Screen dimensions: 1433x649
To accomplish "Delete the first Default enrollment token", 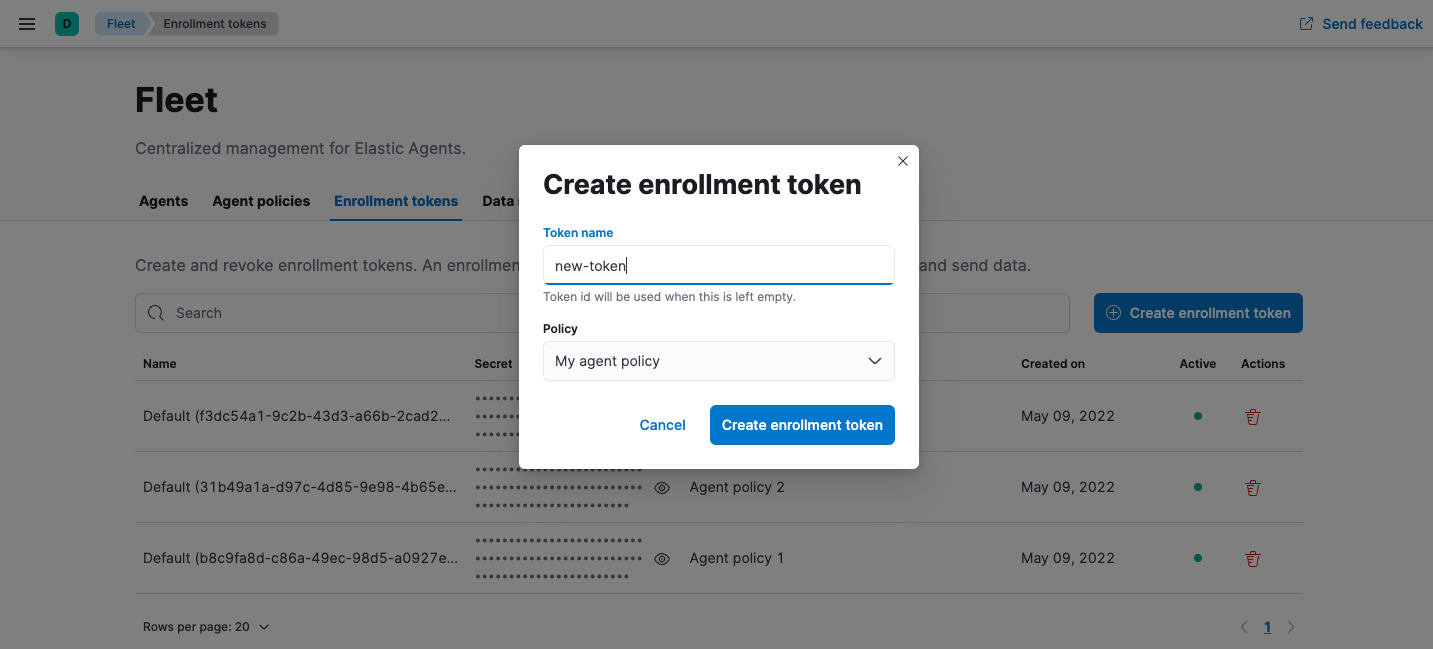I will tap(1252, 416).
